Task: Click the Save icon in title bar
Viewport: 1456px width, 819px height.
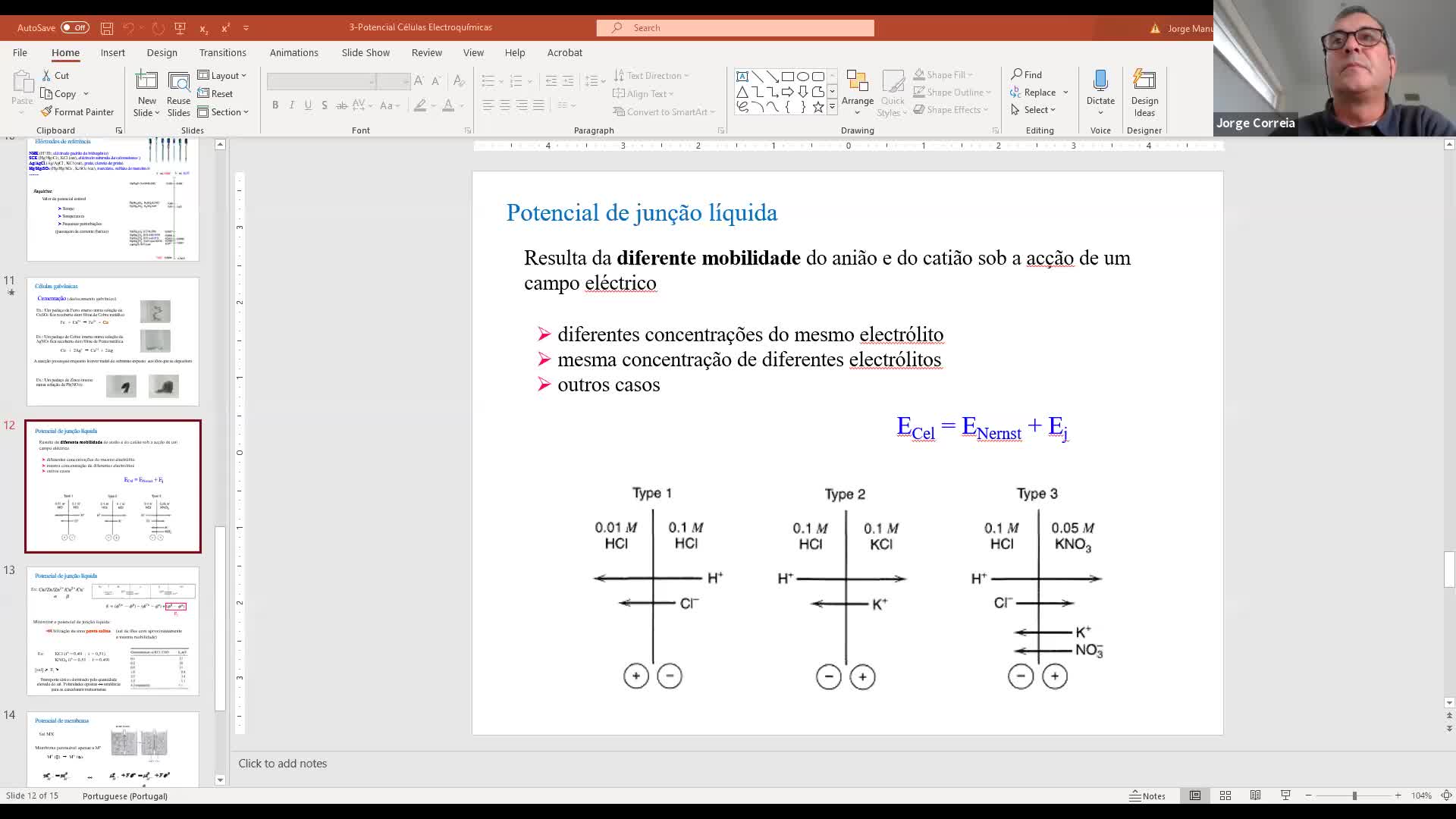Action: (107, 28)
